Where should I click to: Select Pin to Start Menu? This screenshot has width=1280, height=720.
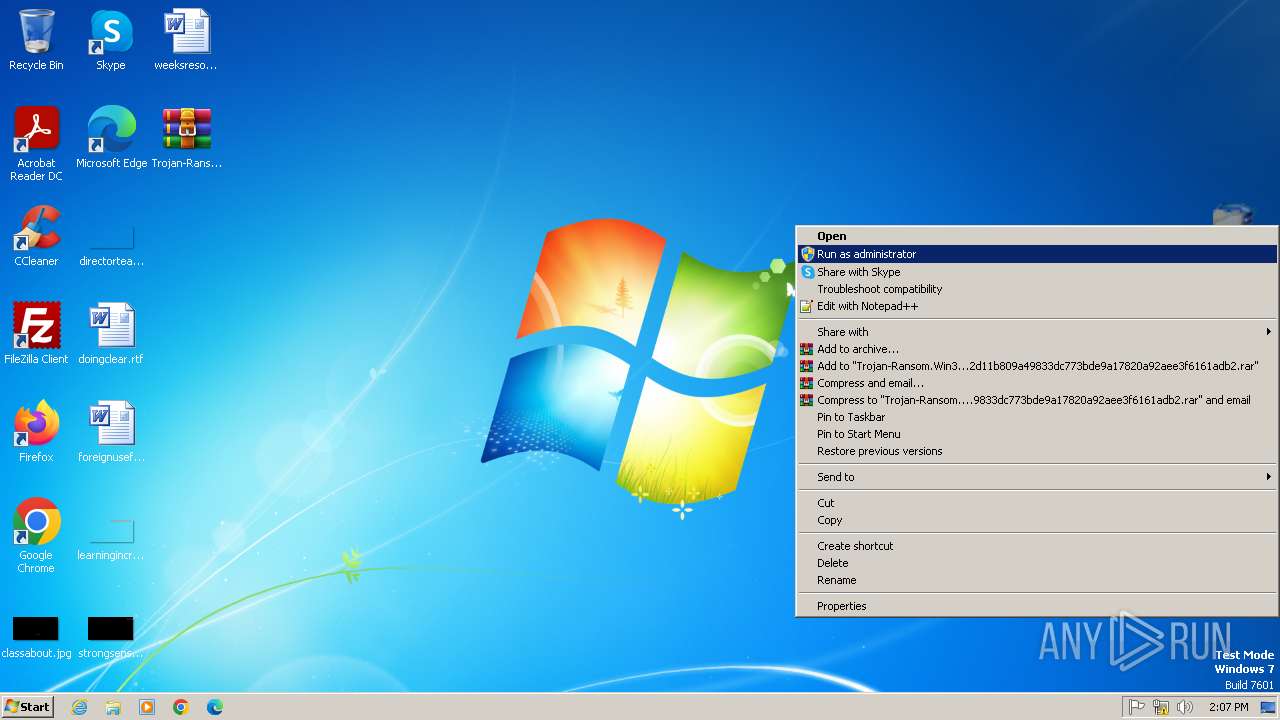(1037, 434)
